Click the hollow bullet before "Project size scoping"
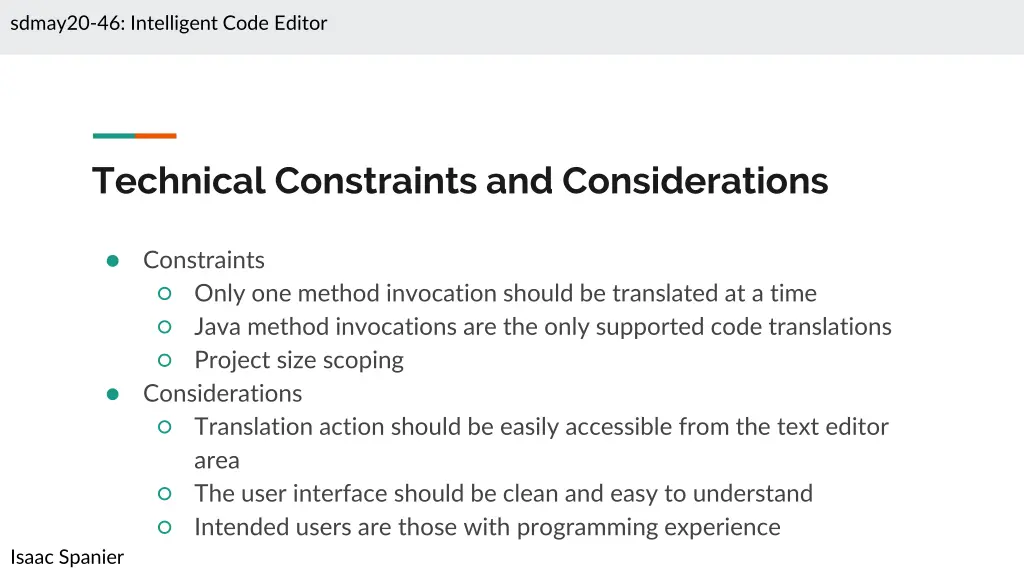The image size is (1024, 576). pos(165,361)
